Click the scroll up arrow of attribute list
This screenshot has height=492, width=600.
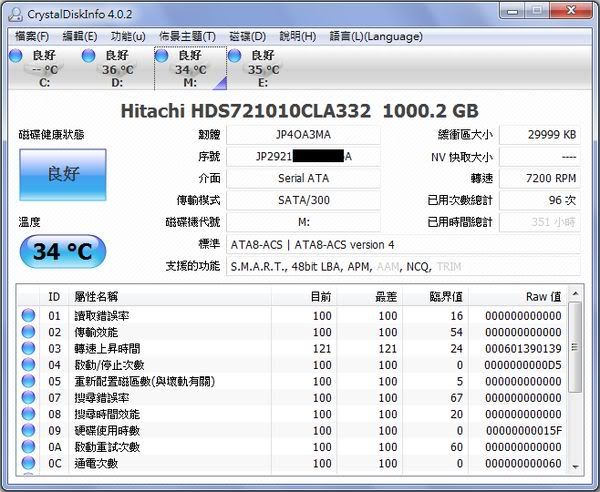point(575,294)
